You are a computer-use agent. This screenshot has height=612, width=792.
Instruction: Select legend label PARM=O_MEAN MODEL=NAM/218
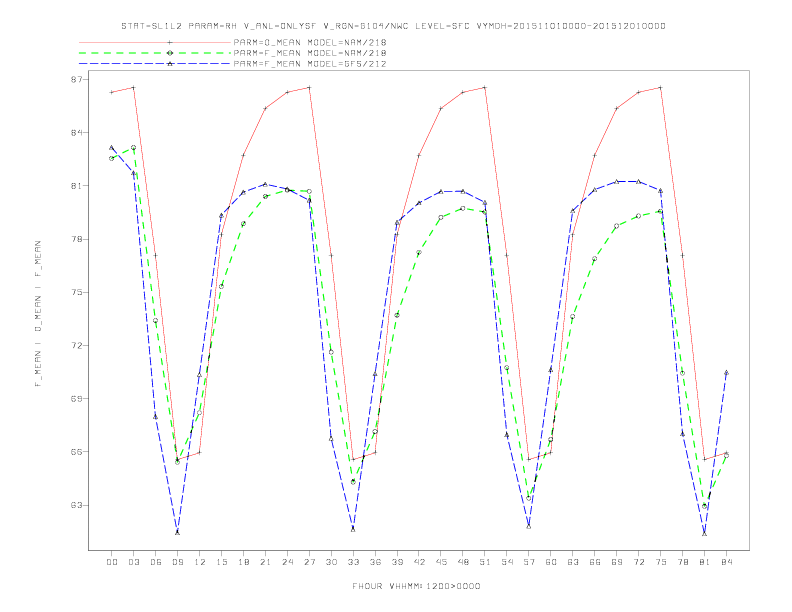310,42
